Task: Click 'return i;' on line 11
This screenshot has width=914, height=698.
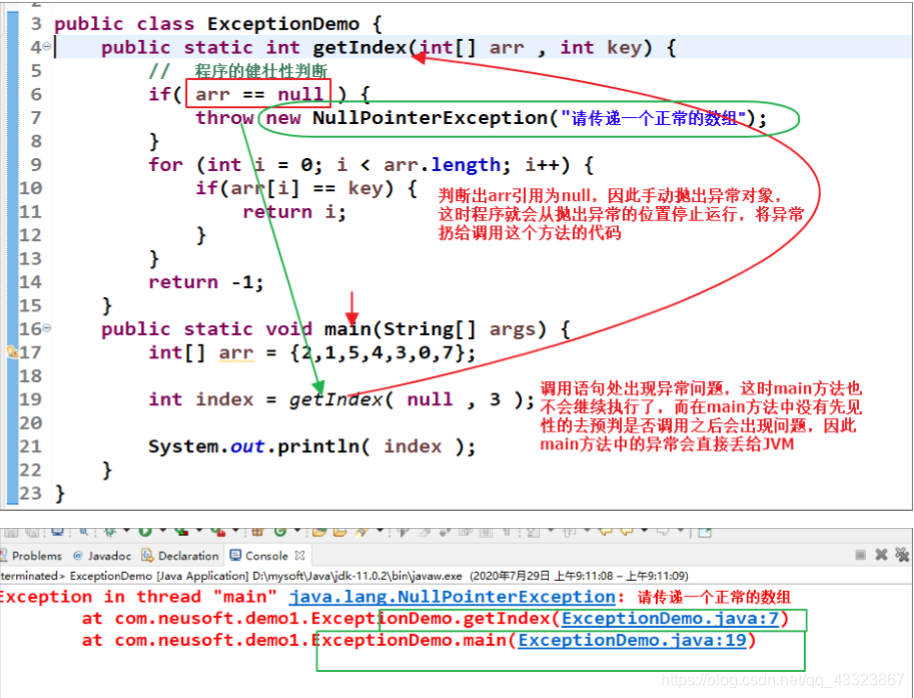Action: point(294,212)
